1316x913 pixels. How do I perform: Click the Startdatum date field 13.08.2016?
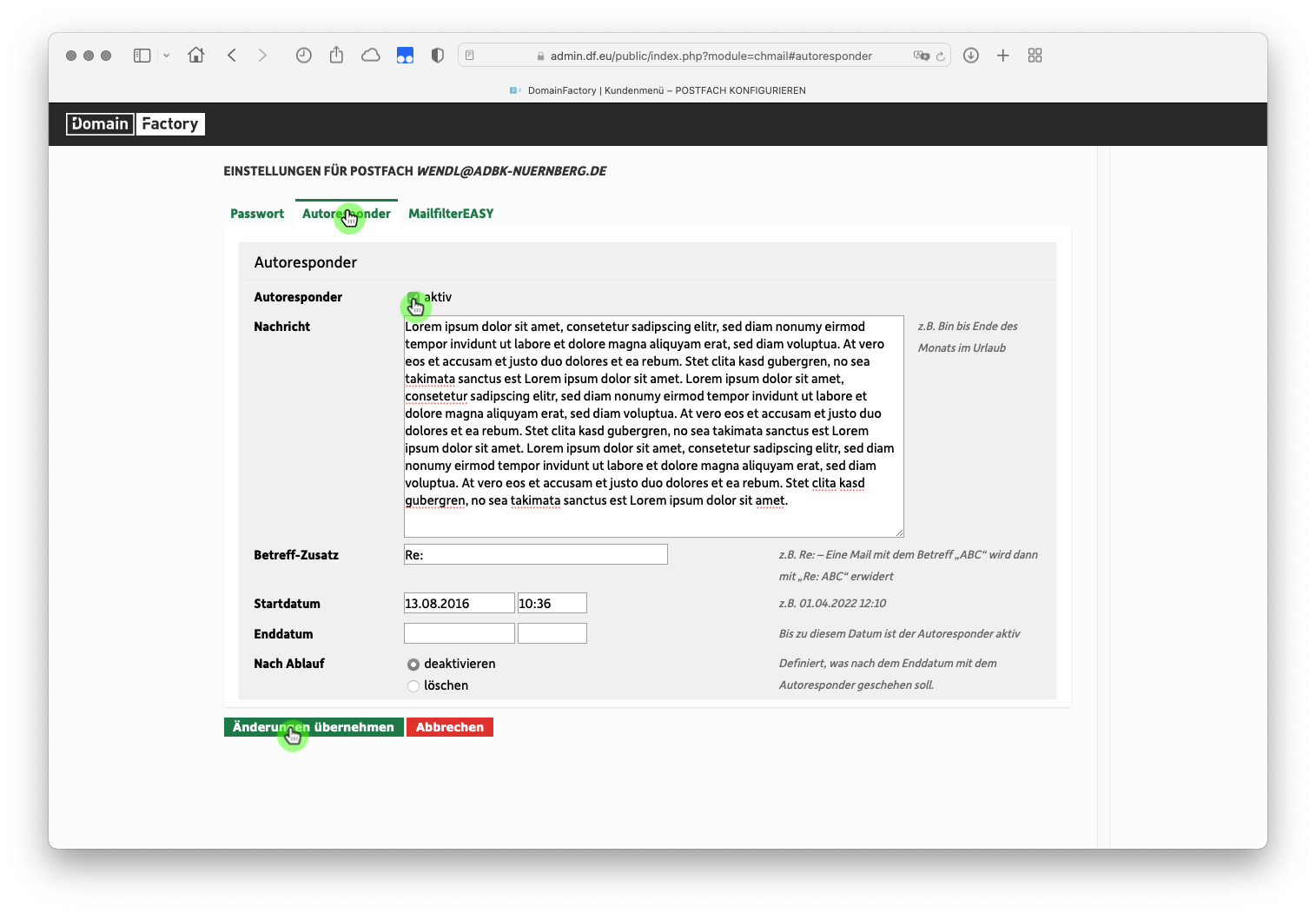point(459,603)
